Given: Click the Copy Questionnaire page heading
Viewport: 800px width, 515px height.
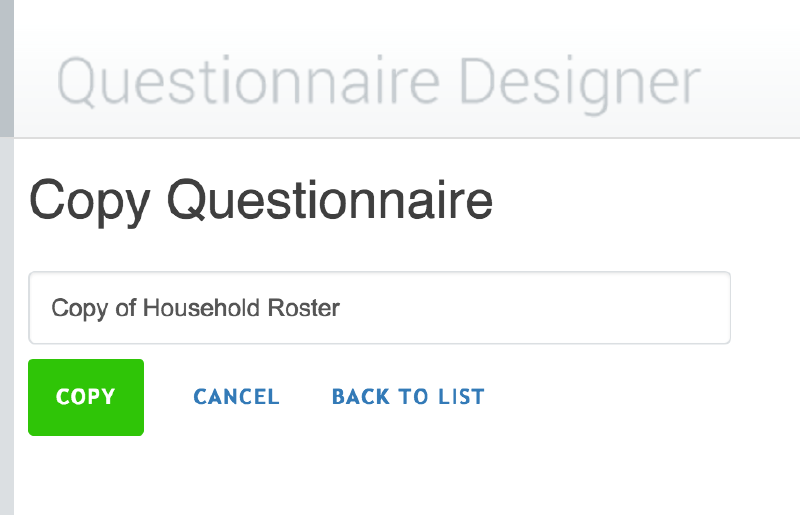Looking at the screenshot, I should click(x=261, y=200).
